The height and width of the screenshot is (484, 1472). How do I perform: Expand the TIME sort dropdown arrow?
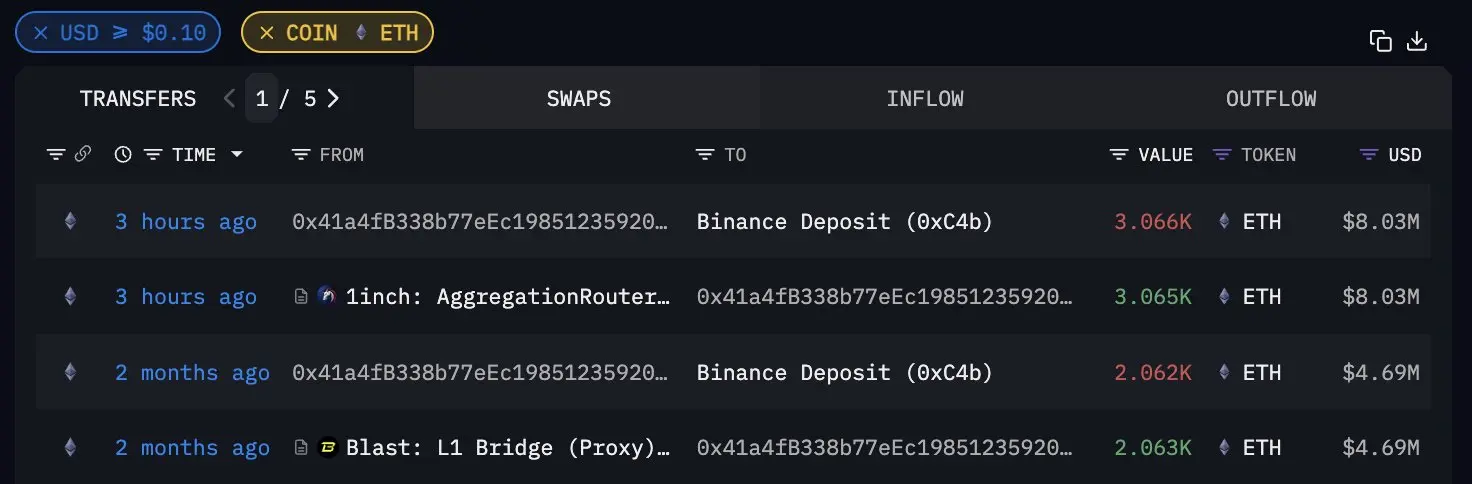coord(237,155)
